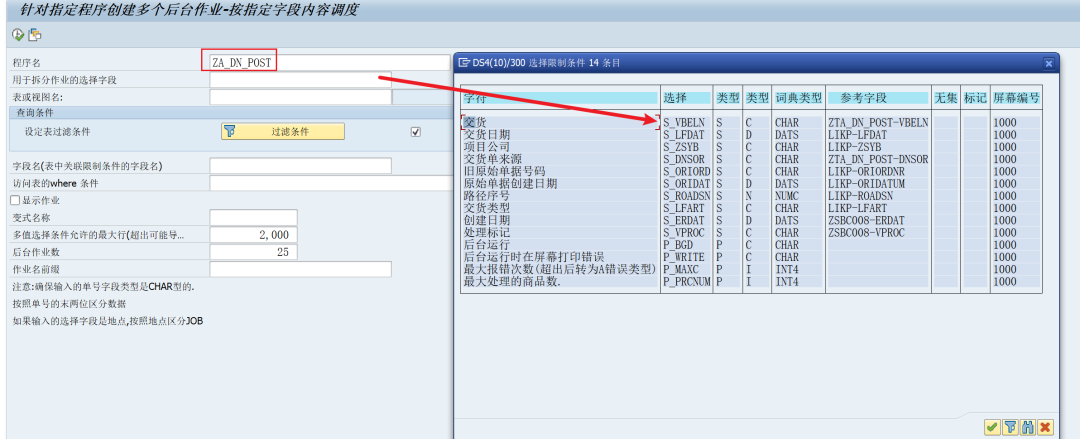Screen dimensions: 1080x439
Task: Click the 选择 column header
Action: [x=686, y=99]
